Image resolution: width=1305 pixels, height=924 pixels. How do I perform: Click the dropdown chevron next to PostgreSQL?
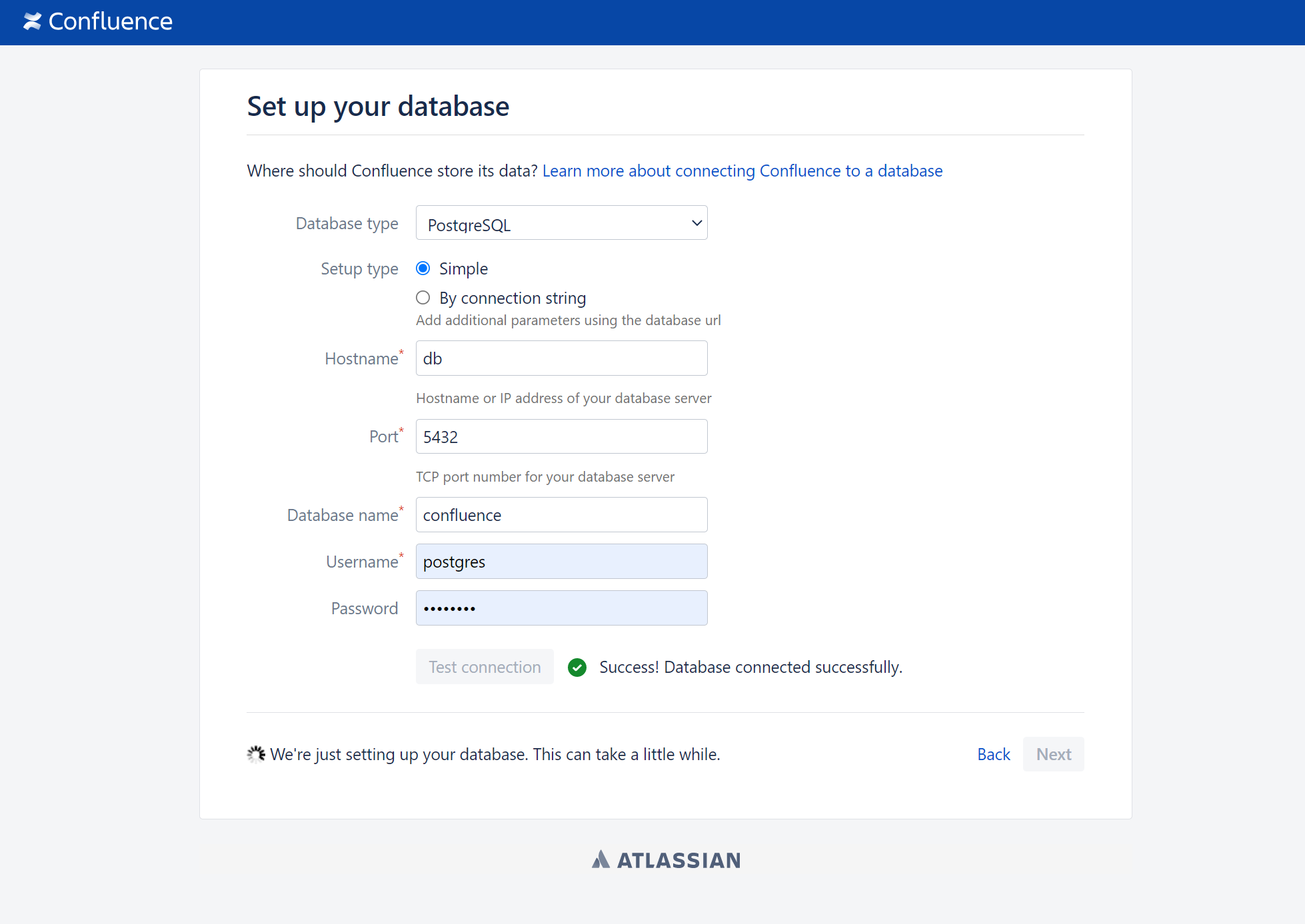[x=696, y=223]
